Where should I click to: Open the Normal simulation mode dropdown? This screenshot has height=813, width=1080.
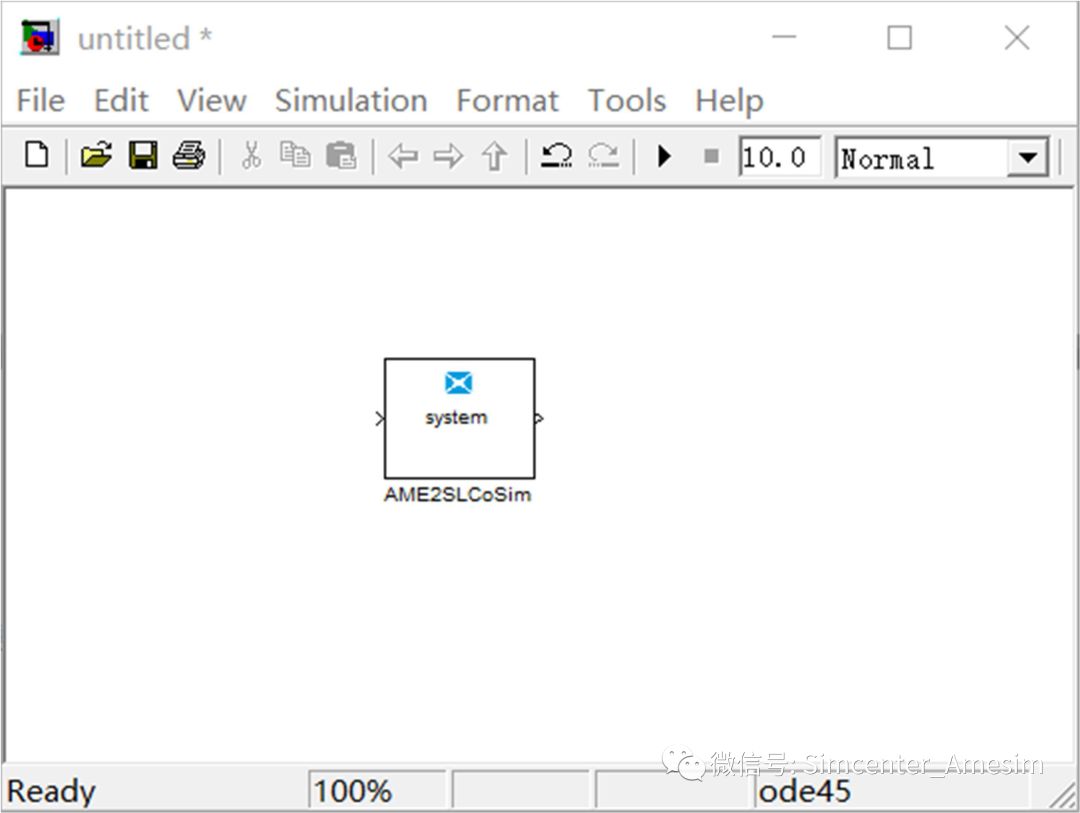[1029, 157]
